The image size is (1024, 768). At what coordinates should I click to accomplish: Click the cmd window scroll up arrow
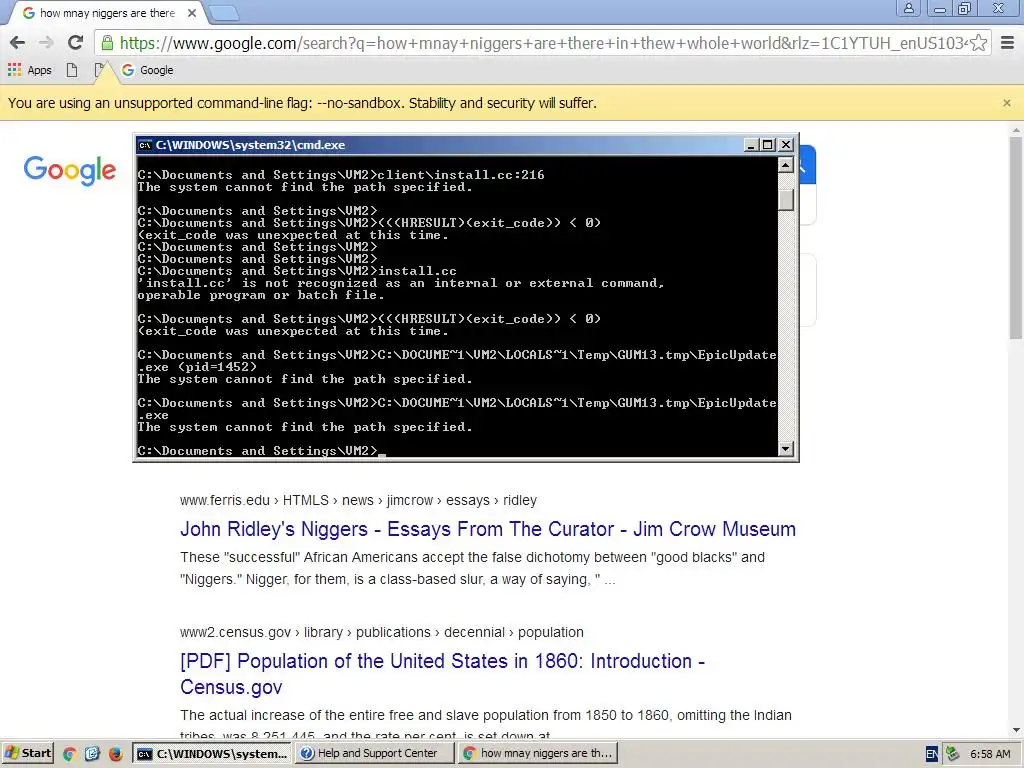click(x=786, y=165)
